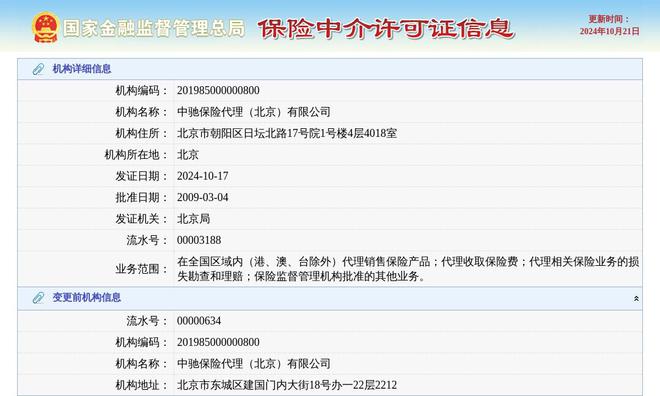Select the 机构所在地 value 北京
Viewport: 660px width, 396px height.
[x=188, y=154]
